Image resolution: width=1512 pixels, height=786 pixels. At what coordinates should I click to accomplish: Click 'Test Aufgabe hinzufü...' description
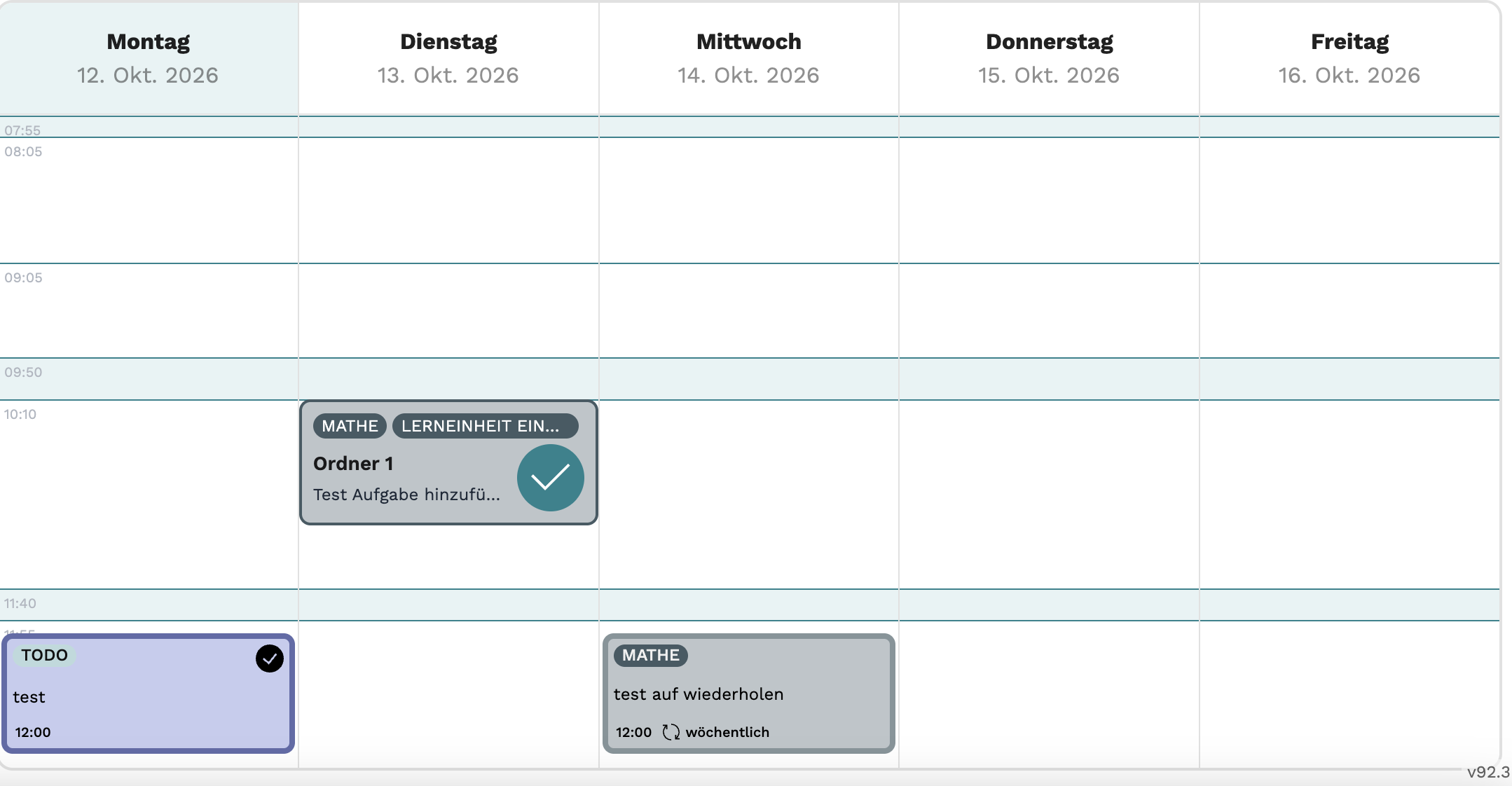406,495
